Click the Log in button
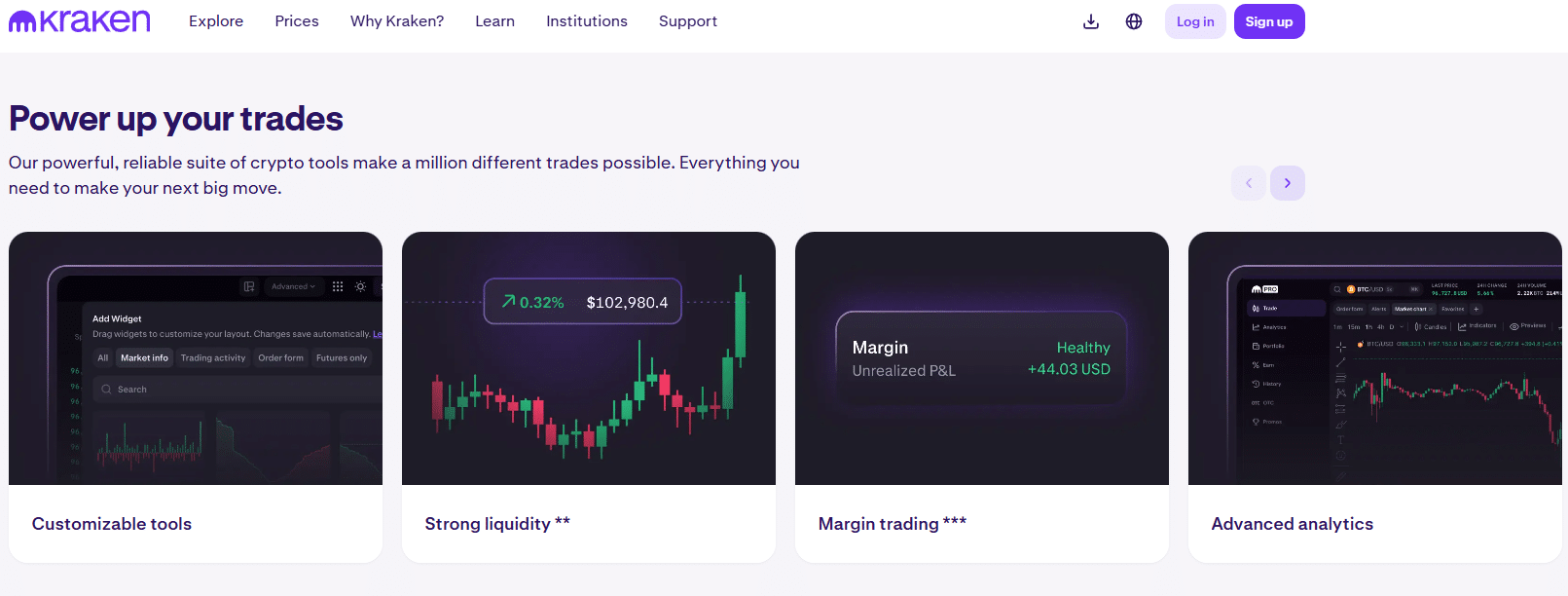Screen dimensions: 1568x596 coord(1195,21)
